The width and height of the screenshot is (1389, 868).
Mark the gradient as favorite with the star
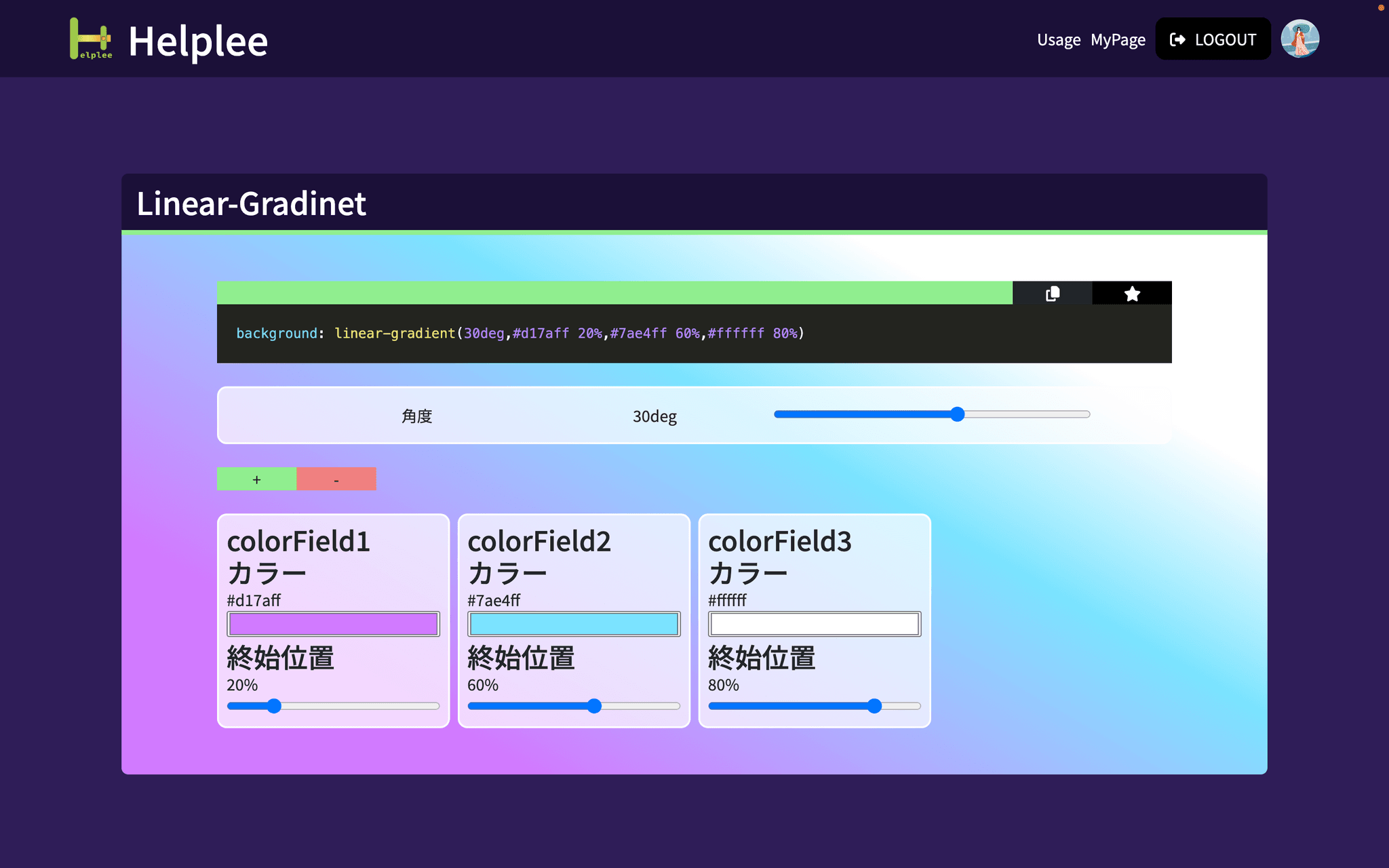pyautogui.click(x=1131, y=293)
